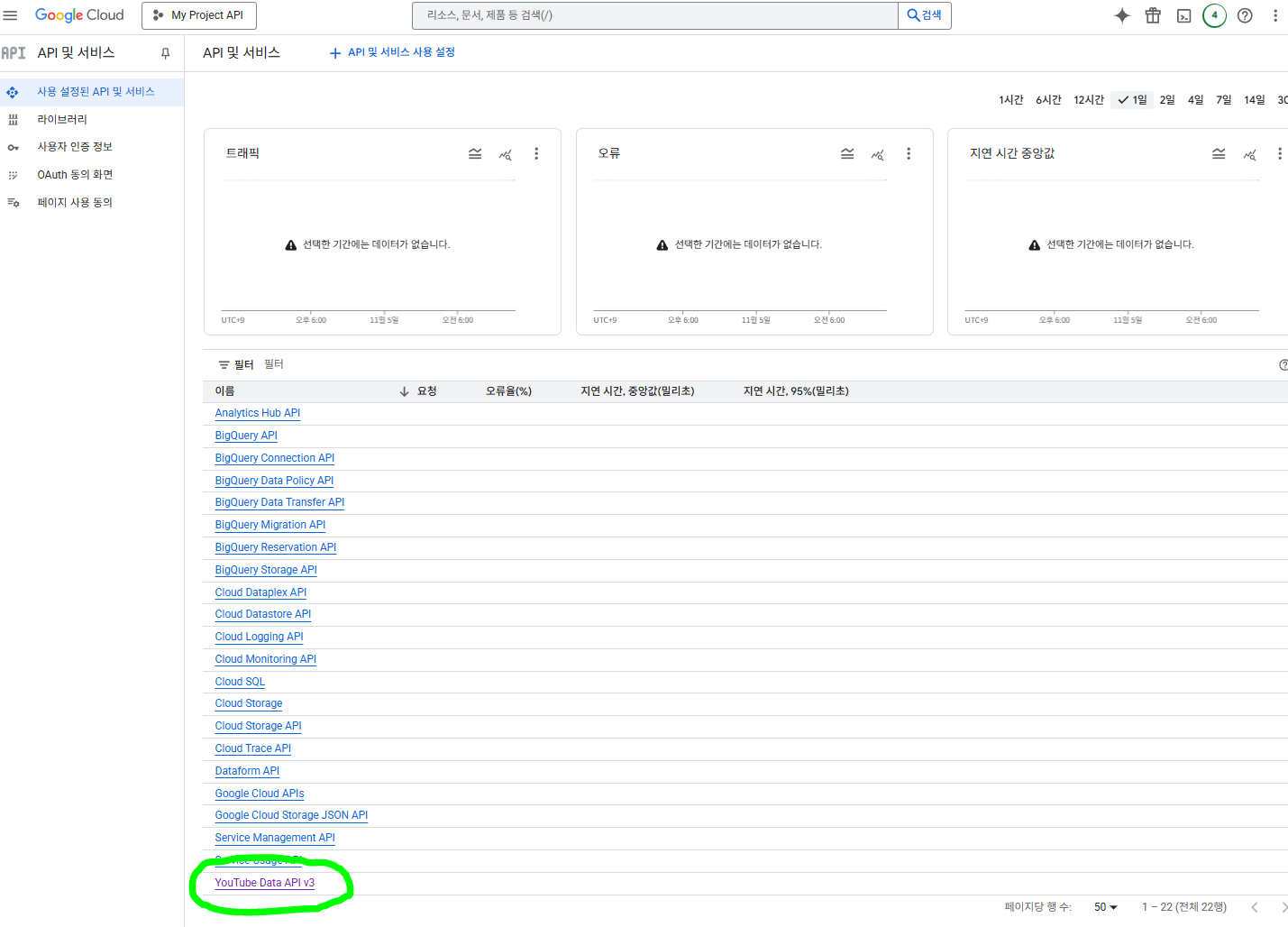The image size is (1288, 927).
Task: Open BigQuery Data Policy API link
Action: pos(274,481)
